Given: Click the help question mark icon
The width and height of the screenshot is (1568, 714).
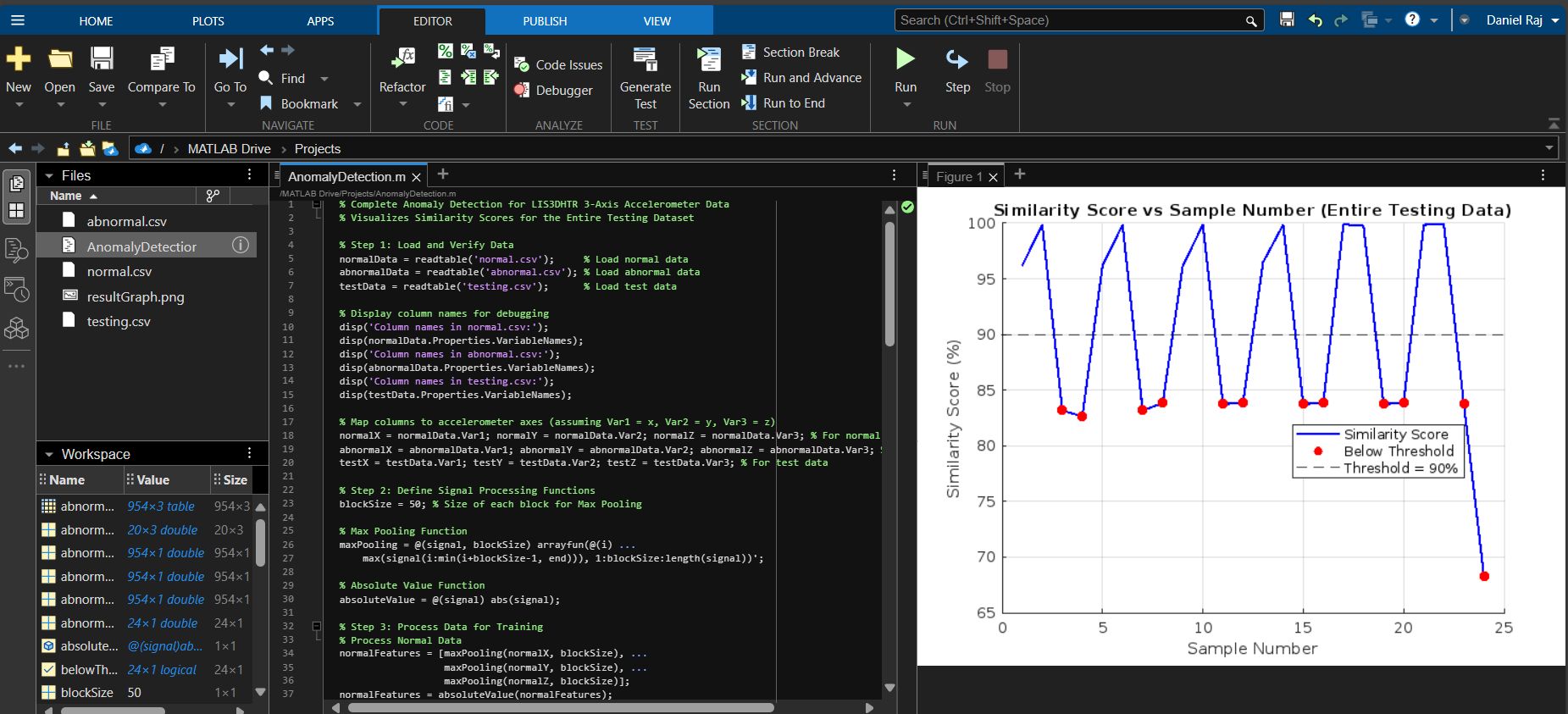Looking at the screenshot, I should tap(1412, 19).
